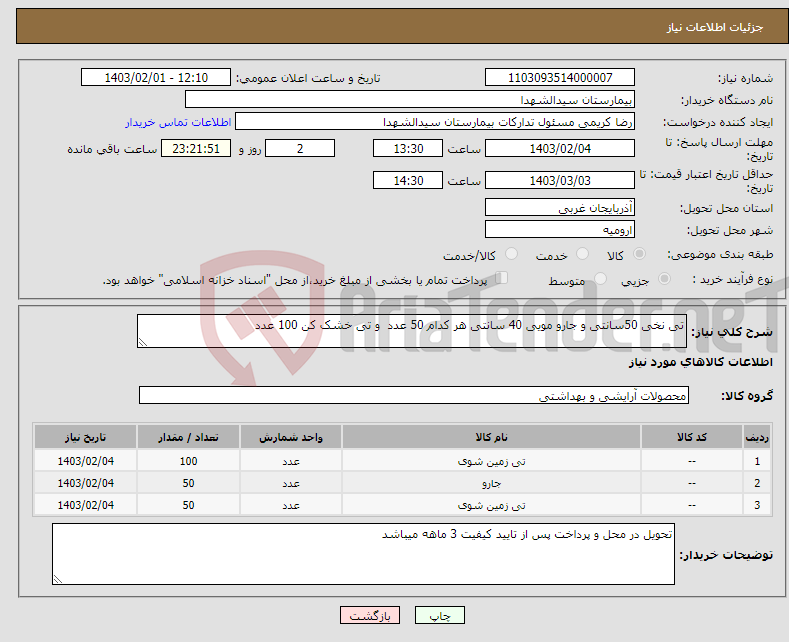Click the شرح کلی نیاز description textarea

[x=412, y=331]
